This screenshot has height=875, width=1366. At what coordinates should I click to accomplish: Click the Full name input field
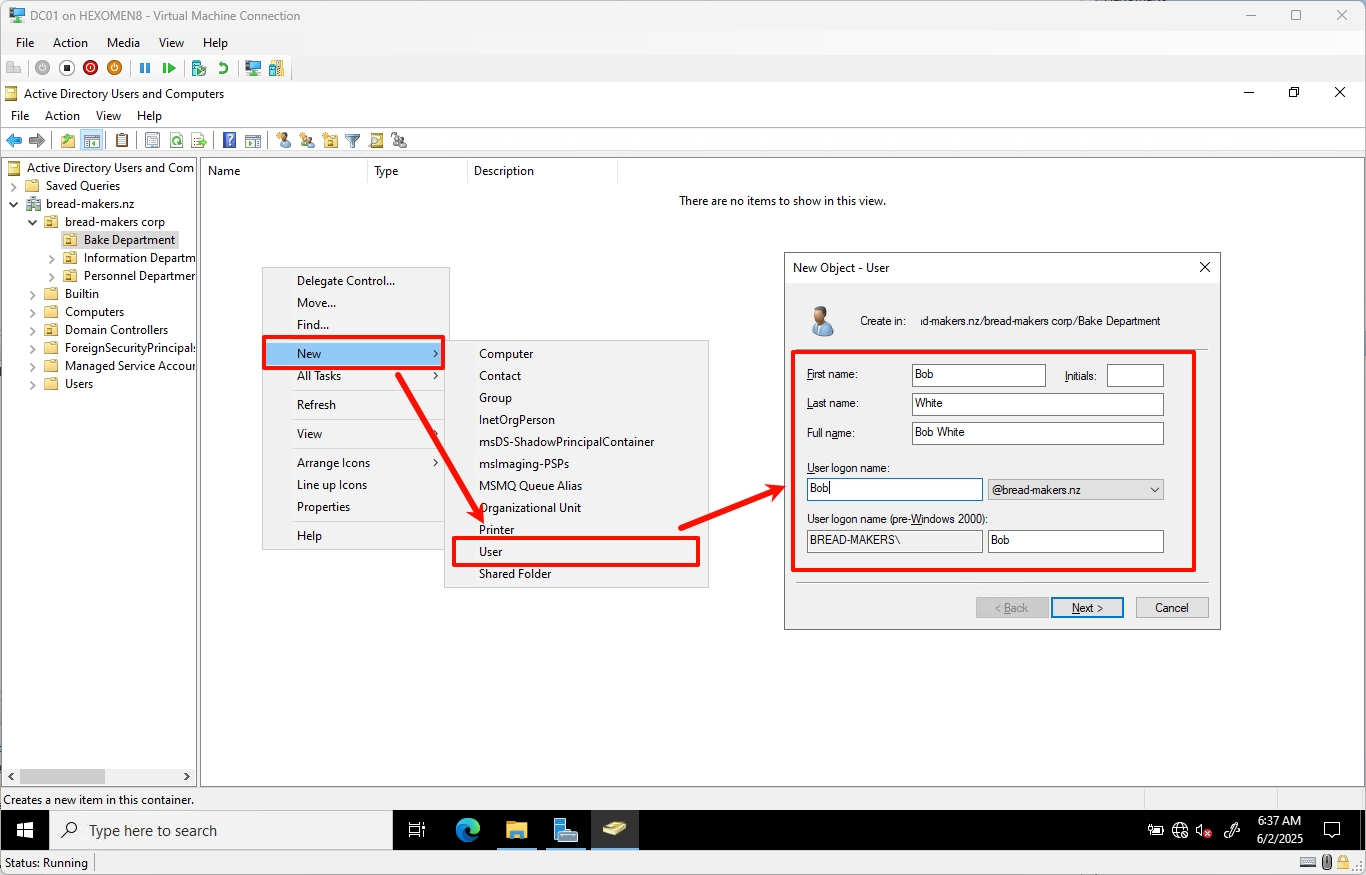tap(1038, 433)
